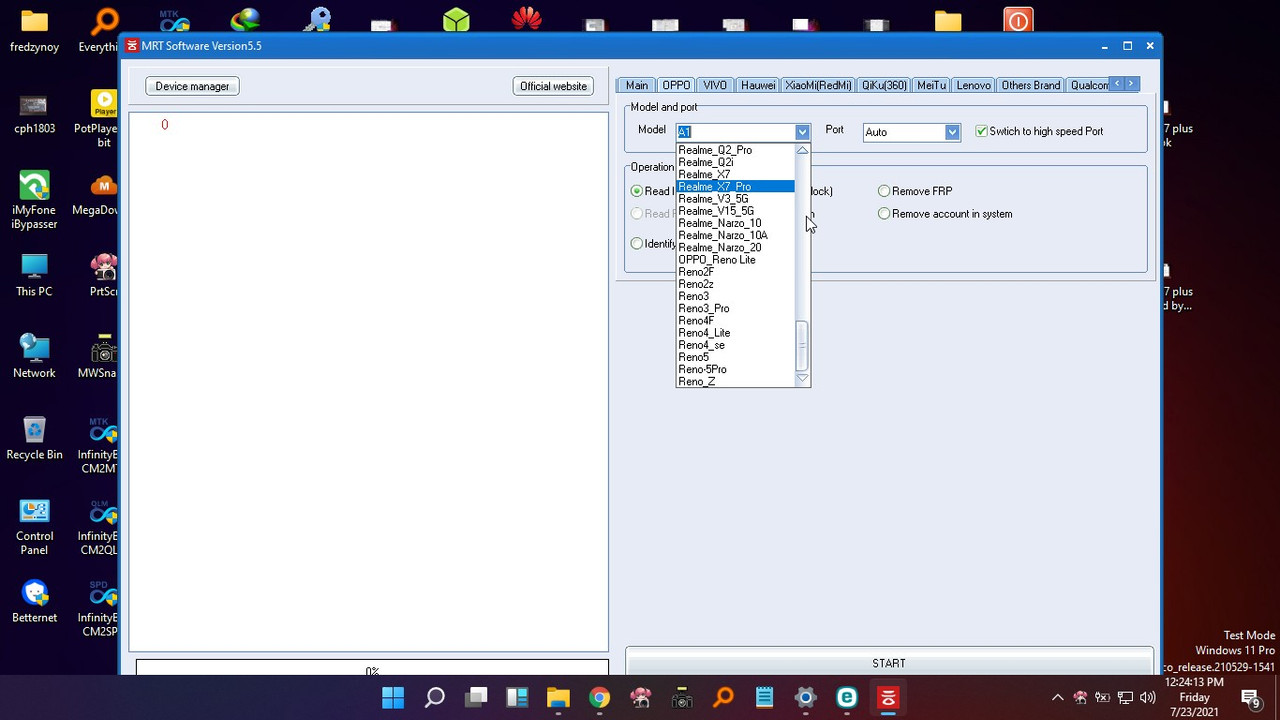
Task: Open the settings gear in taskbar
Action: [806, 698]
